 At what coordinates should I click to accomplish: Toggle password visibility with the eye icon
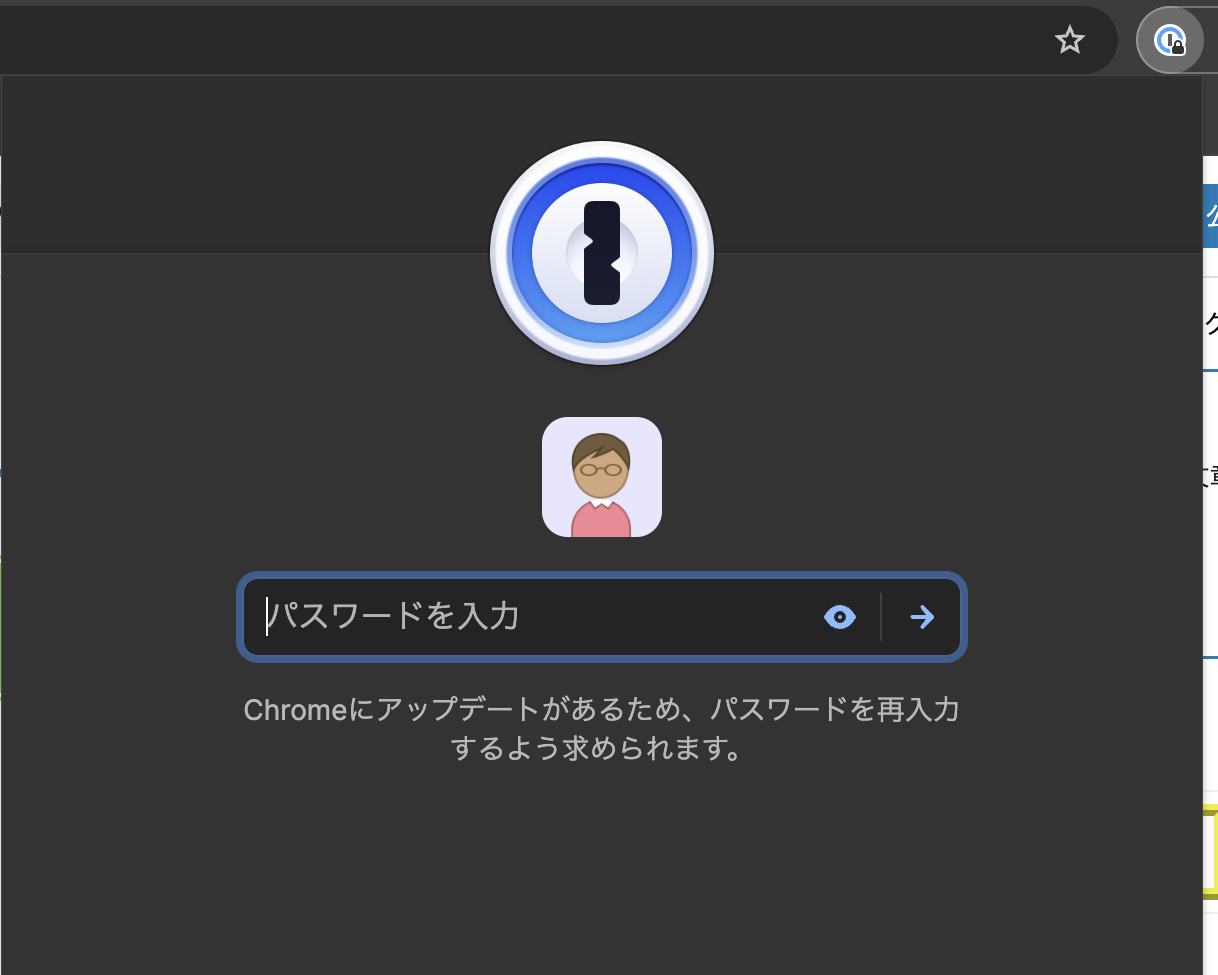pos(840,617)
